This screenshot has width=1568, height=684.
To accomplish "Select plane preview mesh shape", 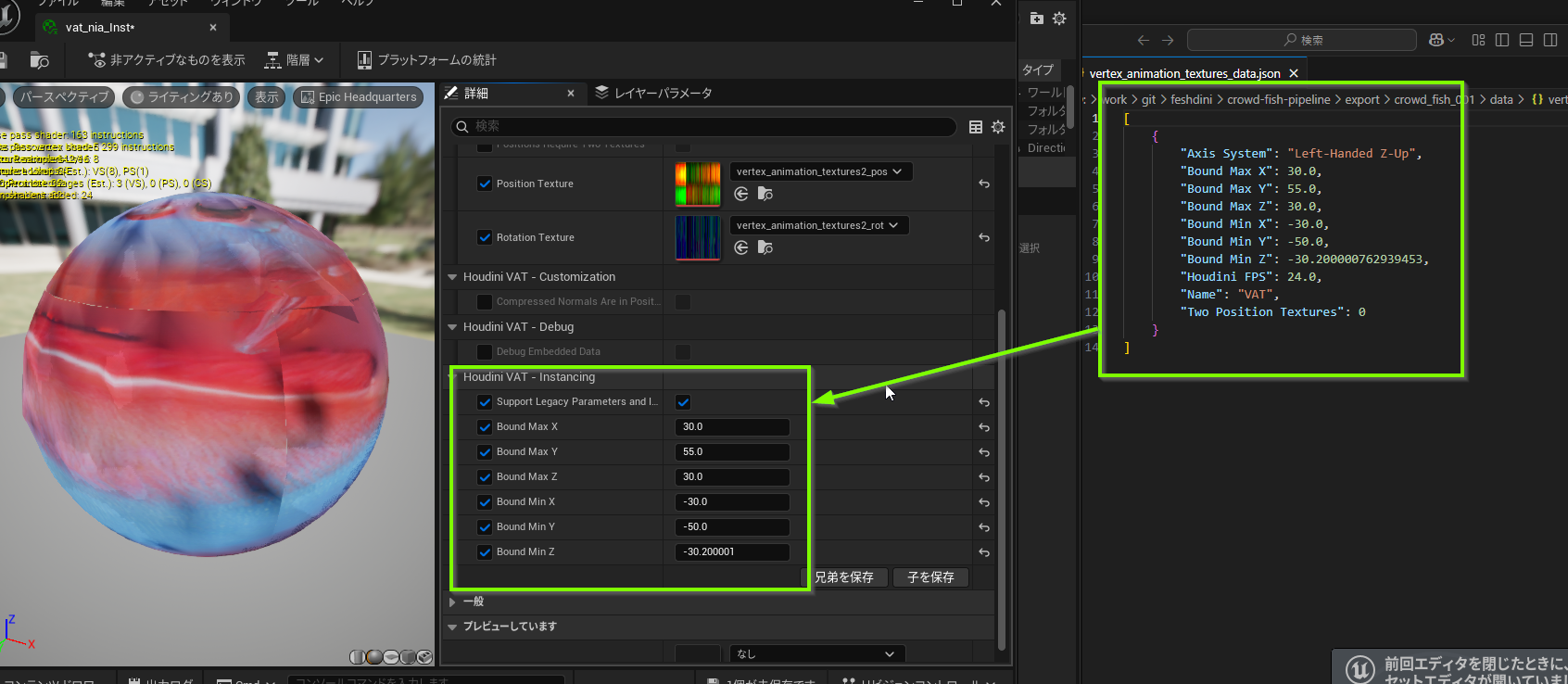I will (x=391, y=657).
